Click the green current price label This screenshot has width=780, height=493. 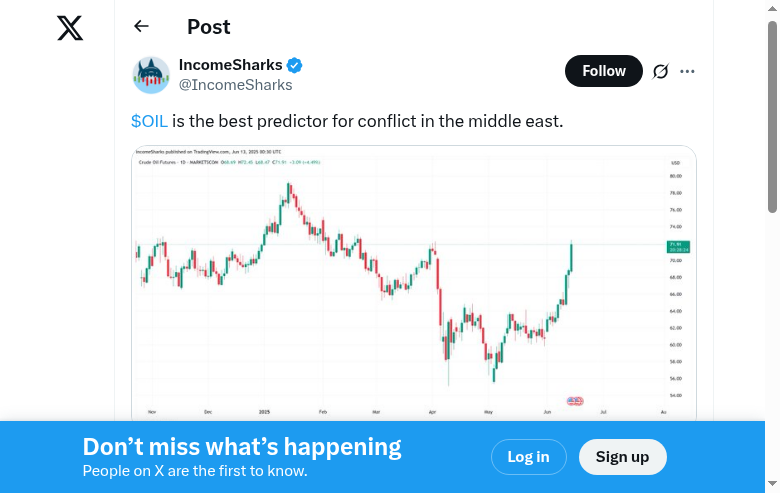(x=678, y=246)
